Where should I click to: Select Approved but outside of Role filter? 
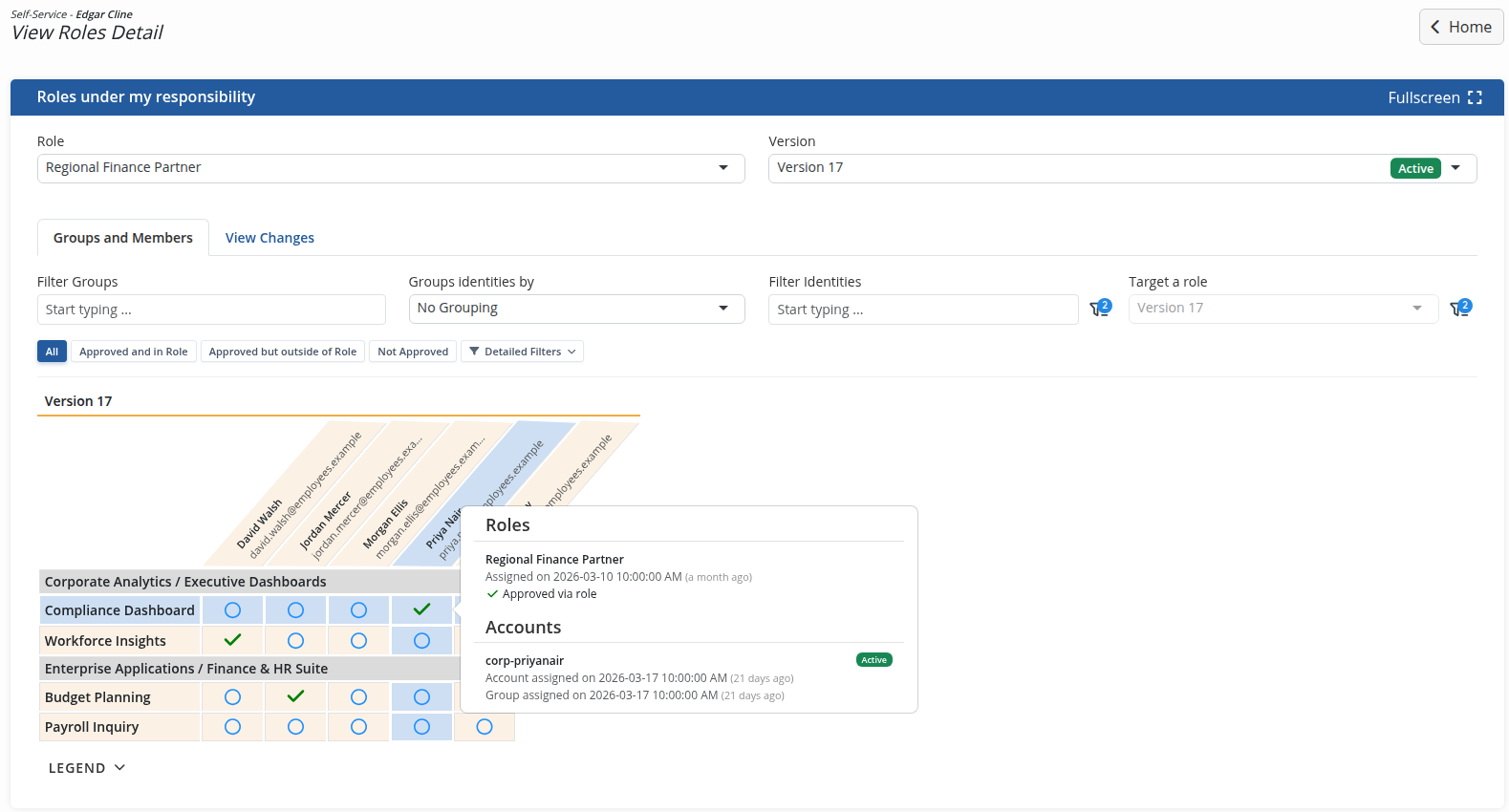pos(283,352)
